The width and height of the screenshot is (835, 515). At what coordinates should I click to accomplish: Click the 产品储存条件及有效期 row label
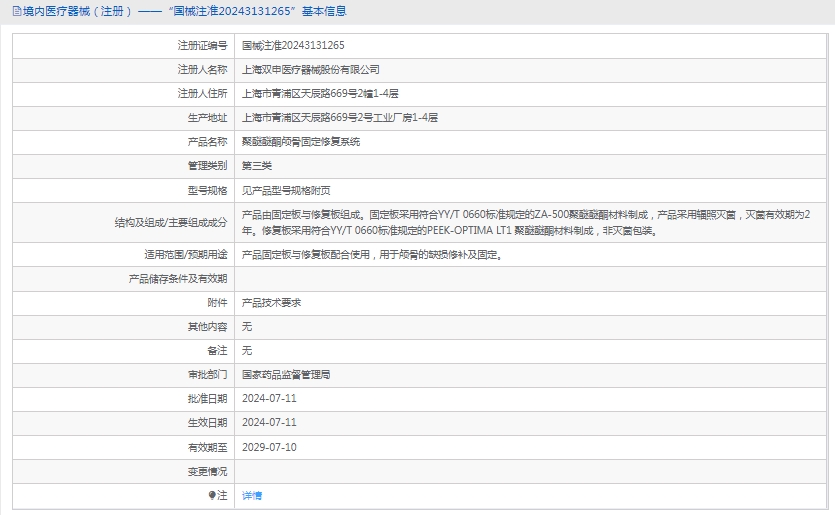pyautogui.click(x=178, y=278)
